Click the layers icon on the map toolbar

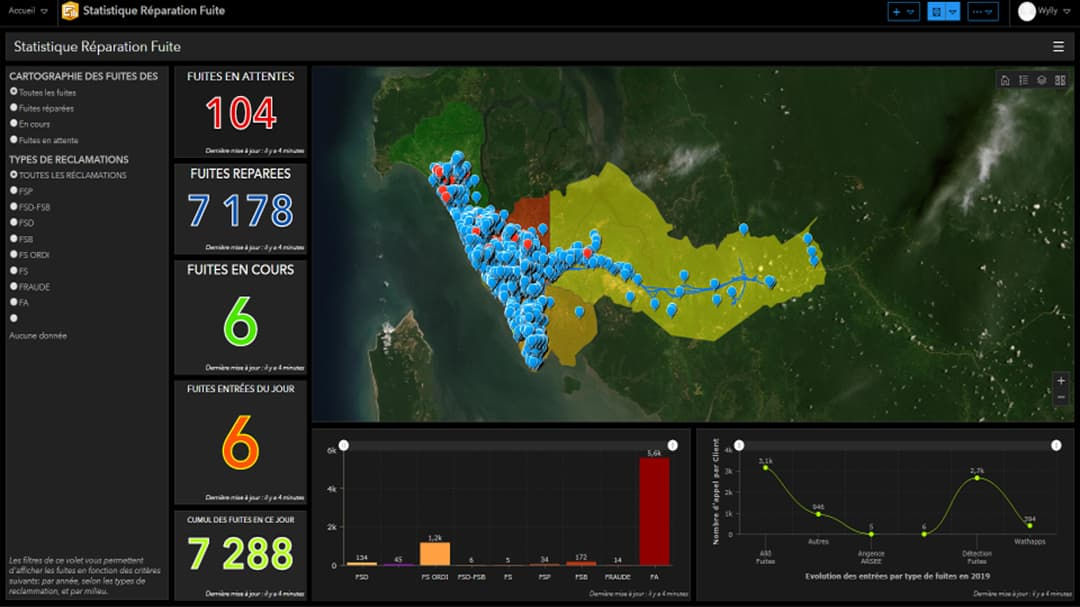tap(1041, 80)
